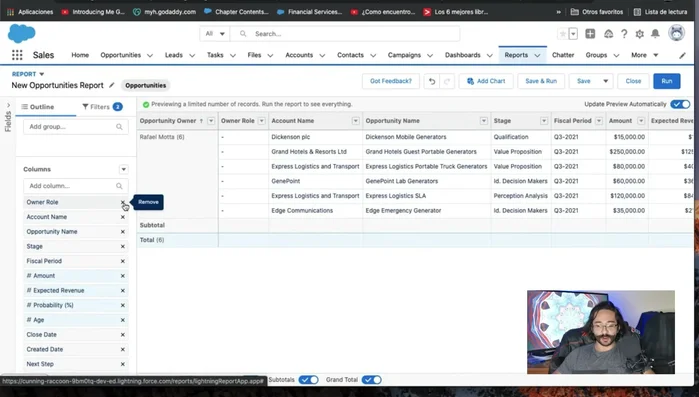Open Amount column header menu
Screen dimensions: 699x397
641,121
